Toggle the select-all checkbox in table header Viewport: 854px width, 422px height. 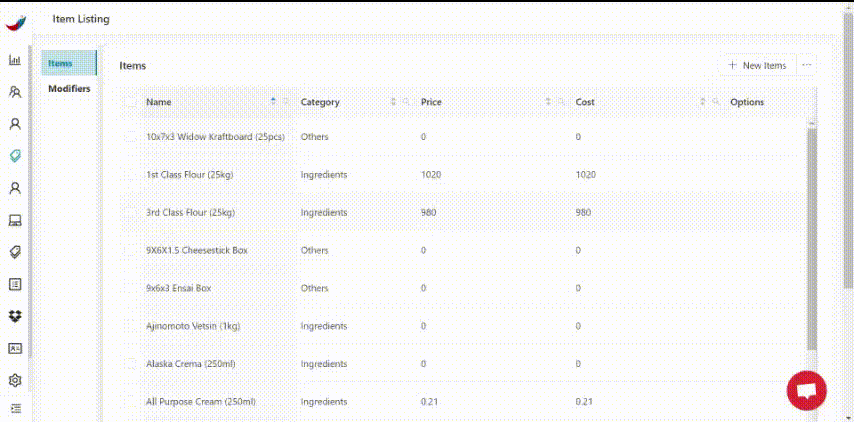click(131, 102)
